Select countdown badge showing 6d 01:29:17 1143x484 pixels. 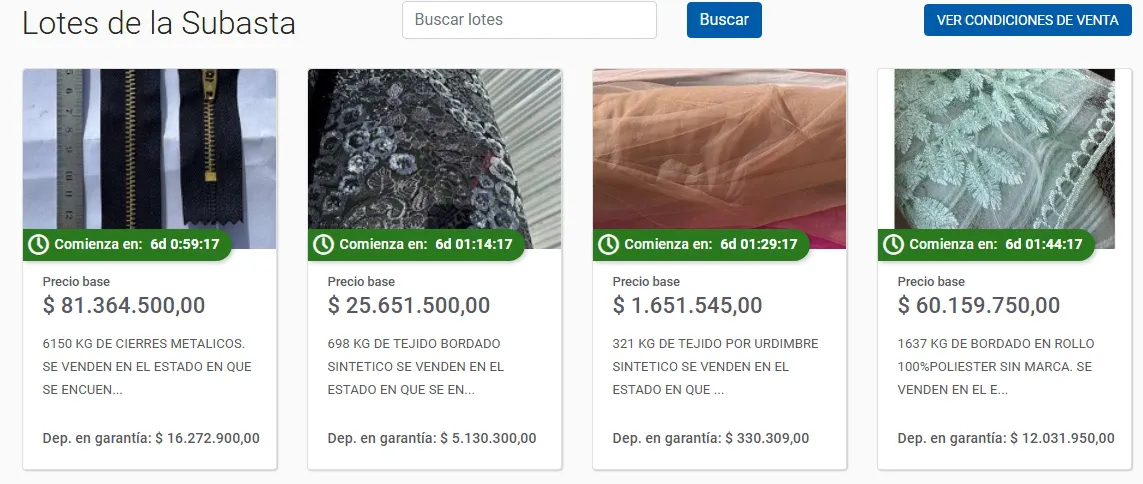click(x=701, y=245)
